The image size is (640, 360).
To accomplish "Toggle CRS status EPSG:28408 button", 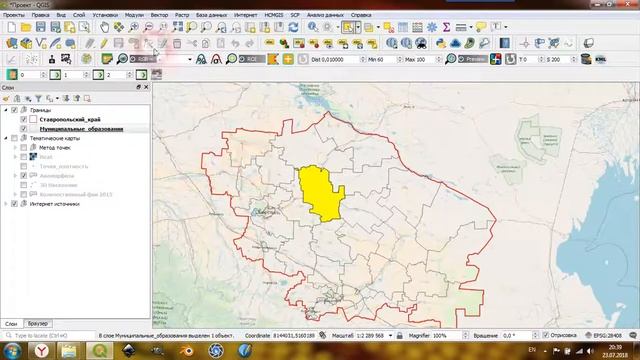I will 603,335.
